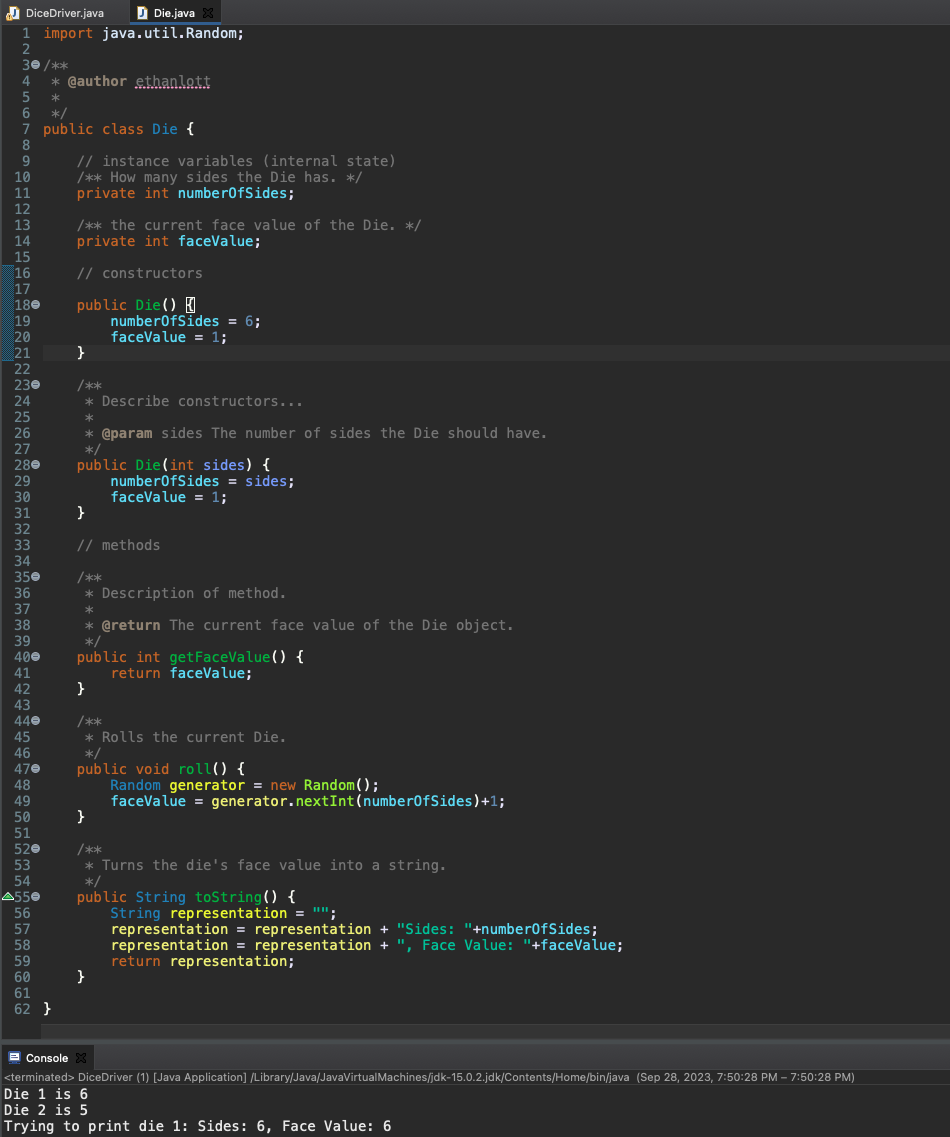The height and width of the screenshot is (1137, 950).
Task: Collapse the class Javadoc comment on line 3
Action: (x=33, y=64)
